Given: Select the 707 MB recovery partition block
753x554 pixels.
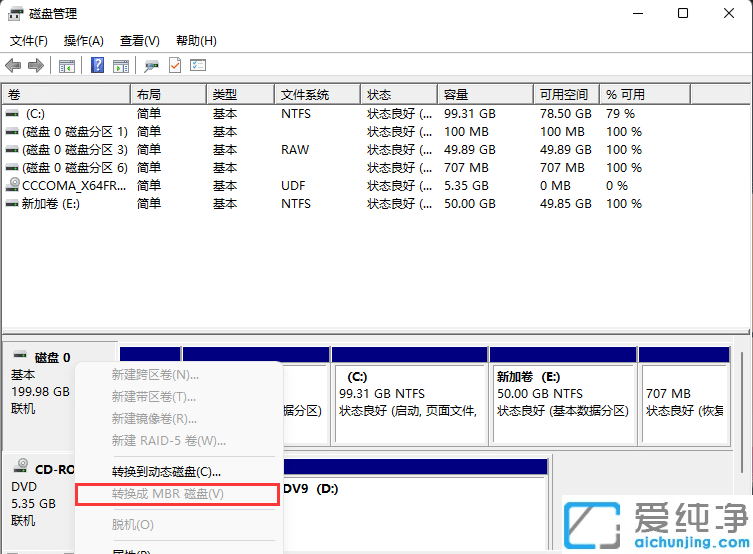Looking at the screenshot, I should 684,396.
